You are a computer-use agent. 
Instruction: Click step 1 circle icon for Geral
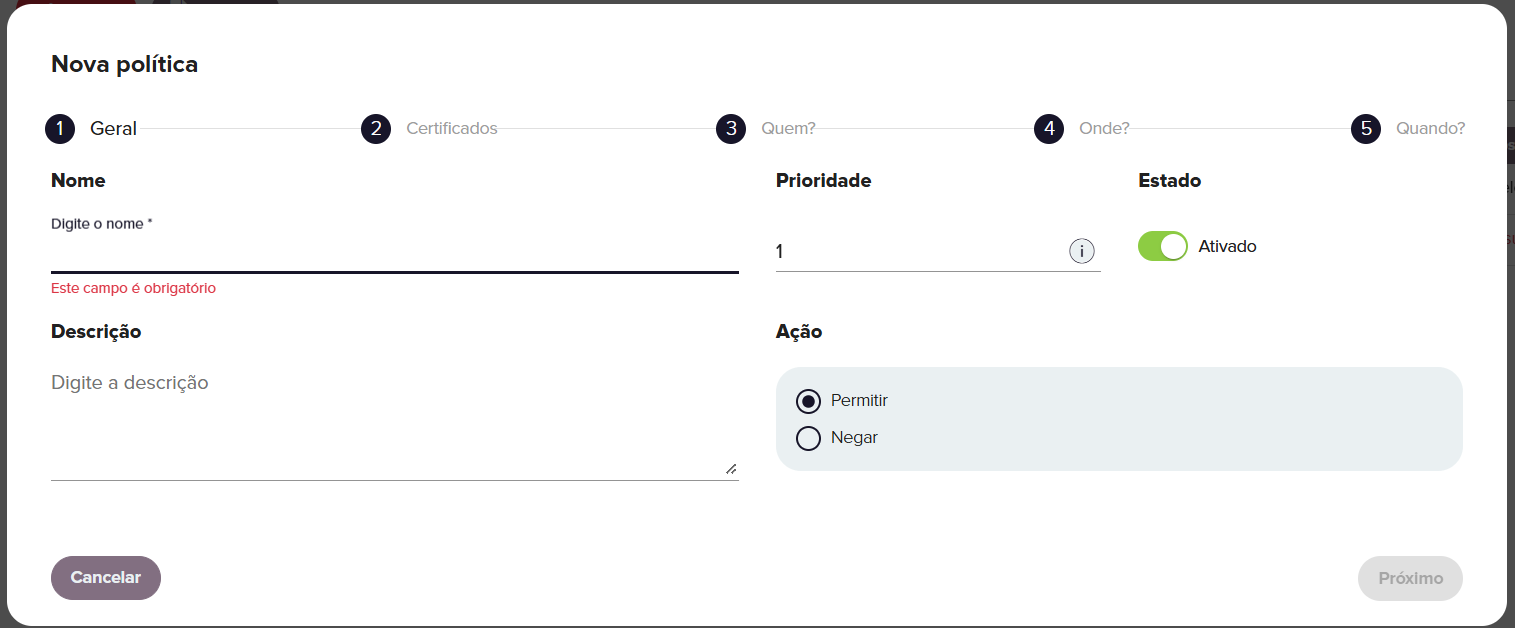coord(60,129)
